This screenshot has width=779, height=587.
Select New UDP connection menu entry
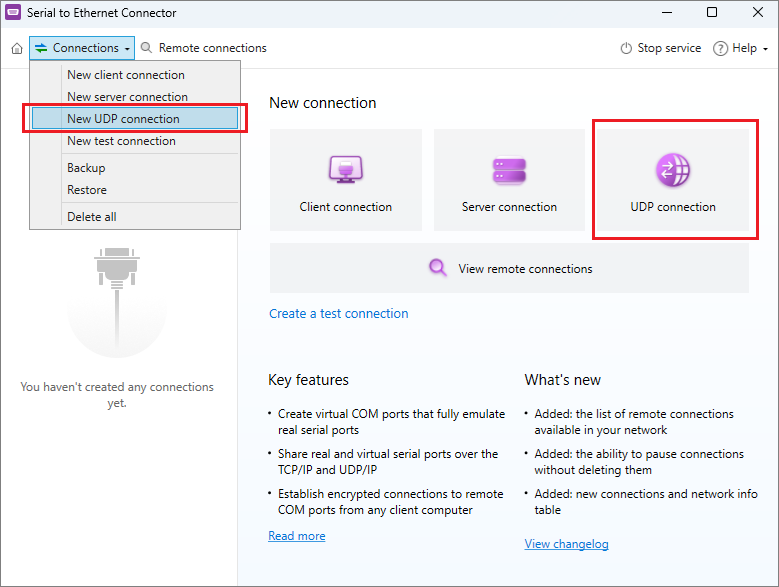[x=135, y=119]
